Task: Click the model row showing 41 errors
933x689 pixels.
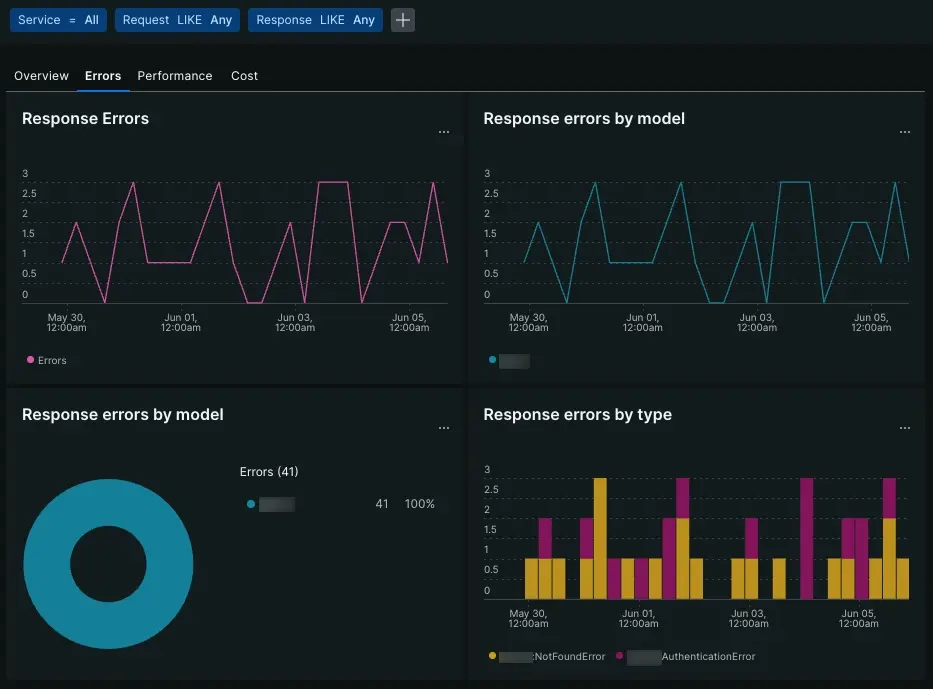Action: (340, 504)
